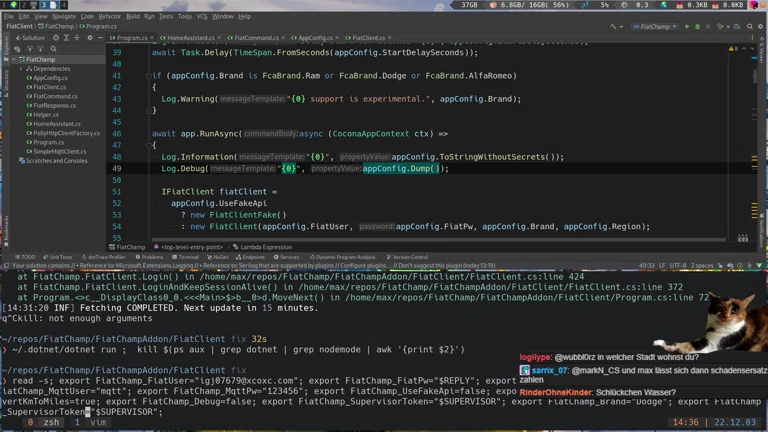The image size is (768, 432).
Task: Click the LF line separator in status bar
Action: (662, 265)
